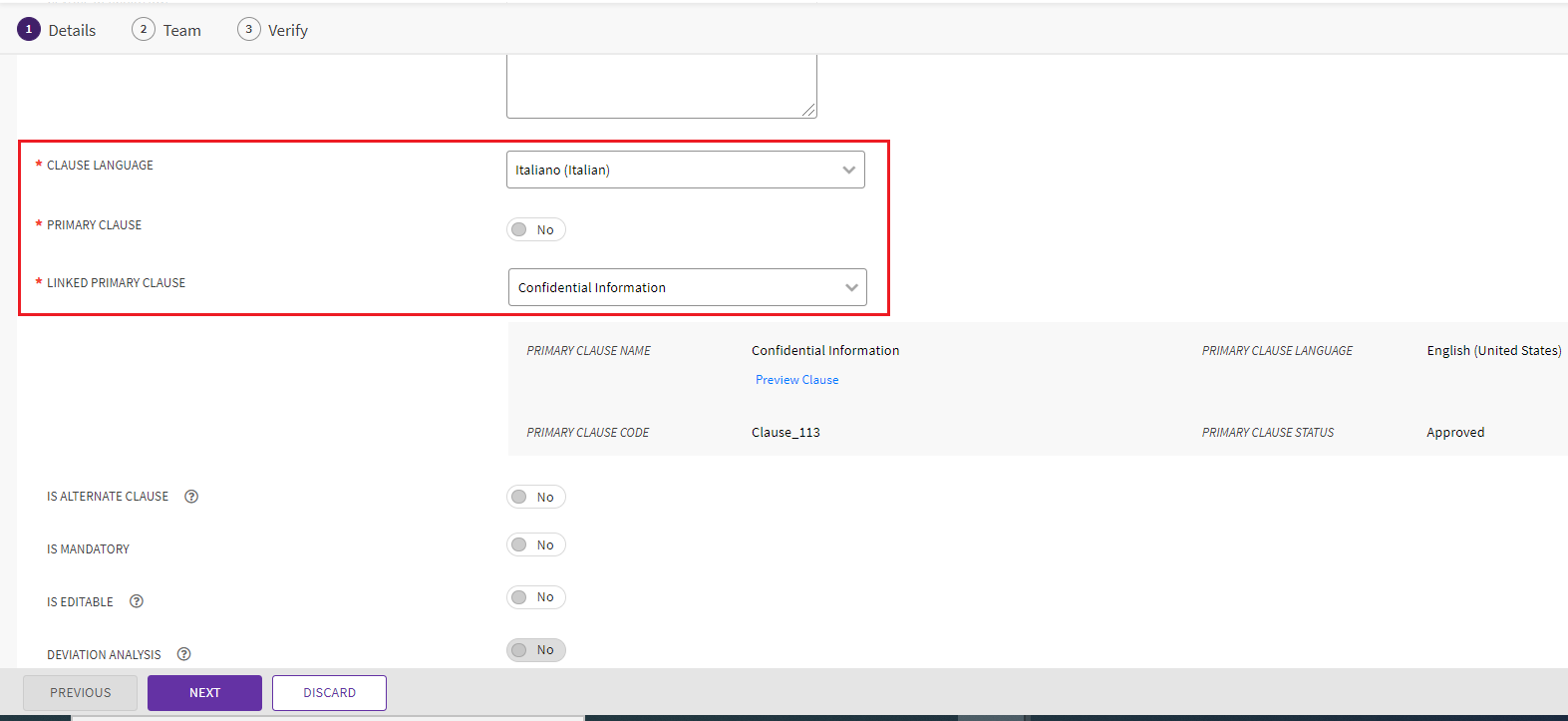Click the help icon beside Is Alternate Clause

(191, 497)
